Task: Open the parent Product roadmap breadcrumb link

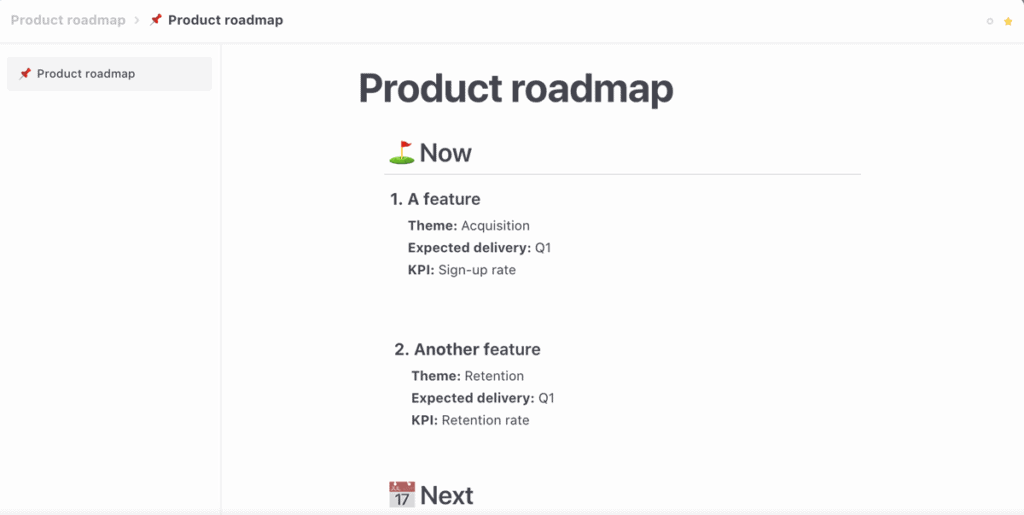Action: pos(67,20)
